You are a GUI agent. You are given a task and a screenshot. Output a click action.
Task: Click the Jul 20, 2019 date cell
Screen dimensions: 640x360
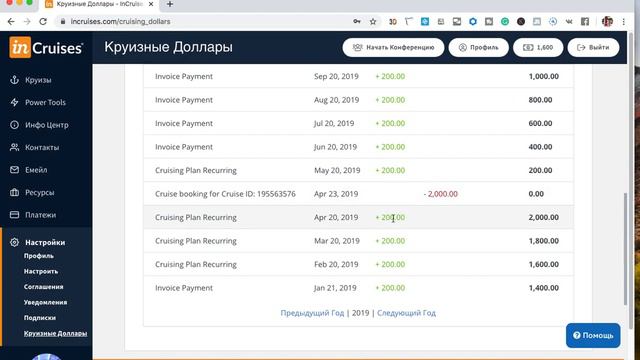pyautogui.click(x=334, y=123)
